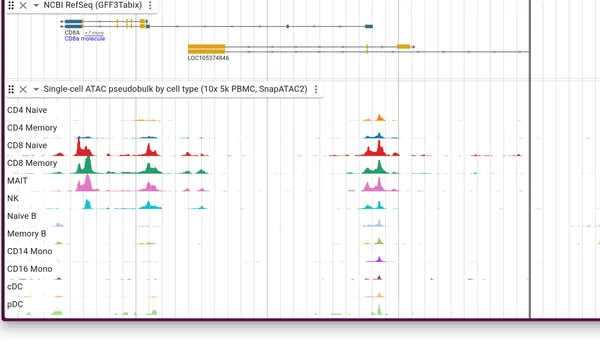Click the Naive B subtrack label
The width and height of the screenshot is (600, 360).
click(x=22, y=216)
